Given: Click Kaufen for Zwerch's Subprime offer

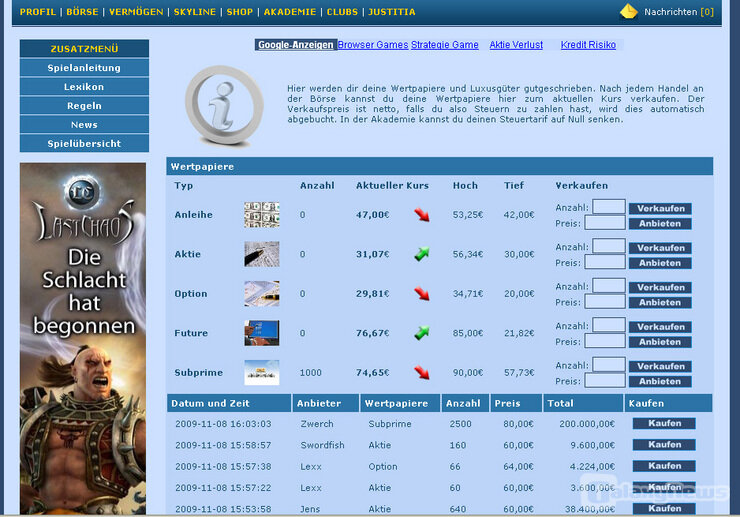Looking at the screenshot, I should click(664, 423).
